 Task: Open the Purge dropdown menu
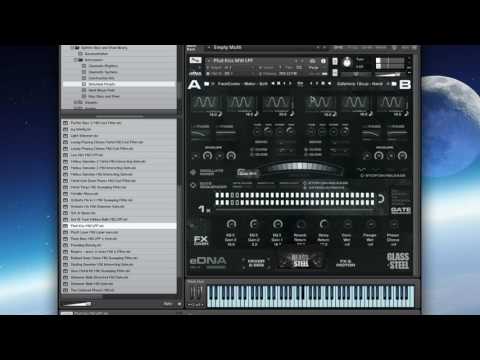[x=314, y=68]
